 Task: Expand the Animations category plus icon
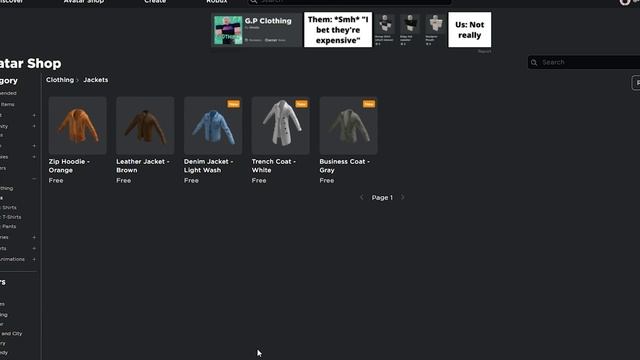point(34,259)
